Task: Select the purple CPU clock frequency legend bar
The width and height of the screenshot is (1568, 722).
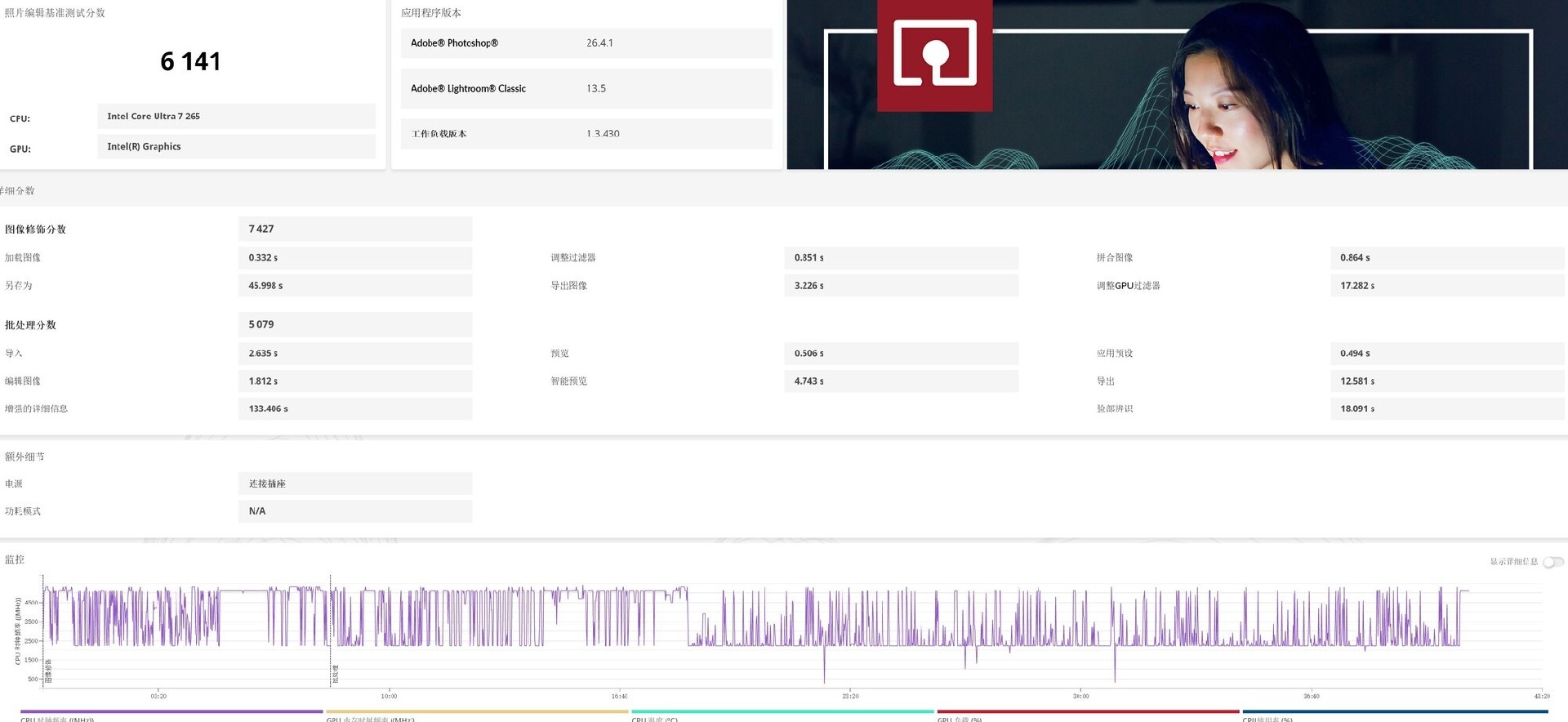Action: point(171,711)
